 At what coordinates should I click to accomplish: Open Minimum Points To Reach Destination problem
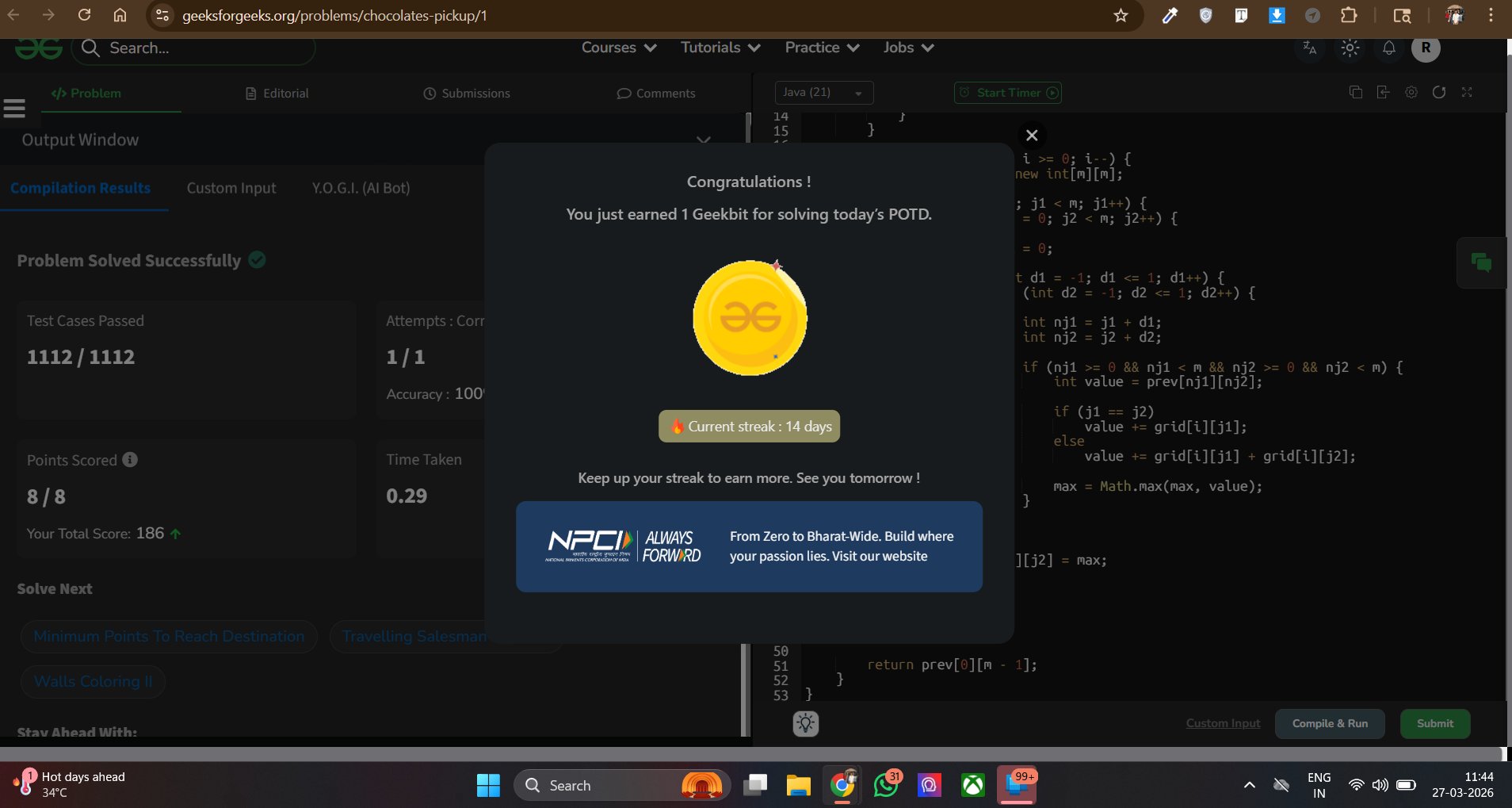169,636
